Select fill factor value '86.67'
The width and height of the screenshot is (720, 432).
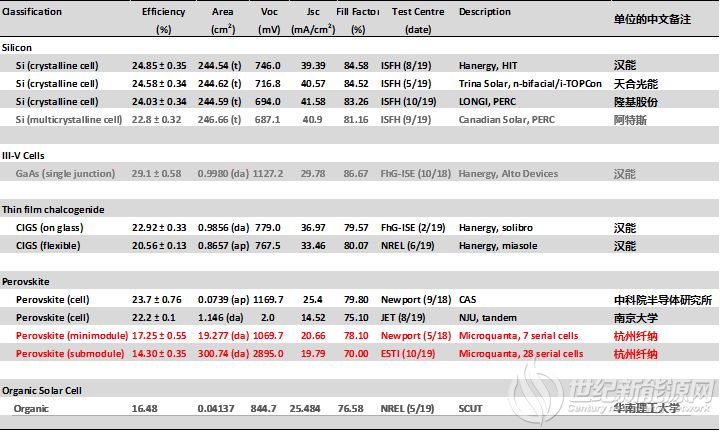[356, 174]
